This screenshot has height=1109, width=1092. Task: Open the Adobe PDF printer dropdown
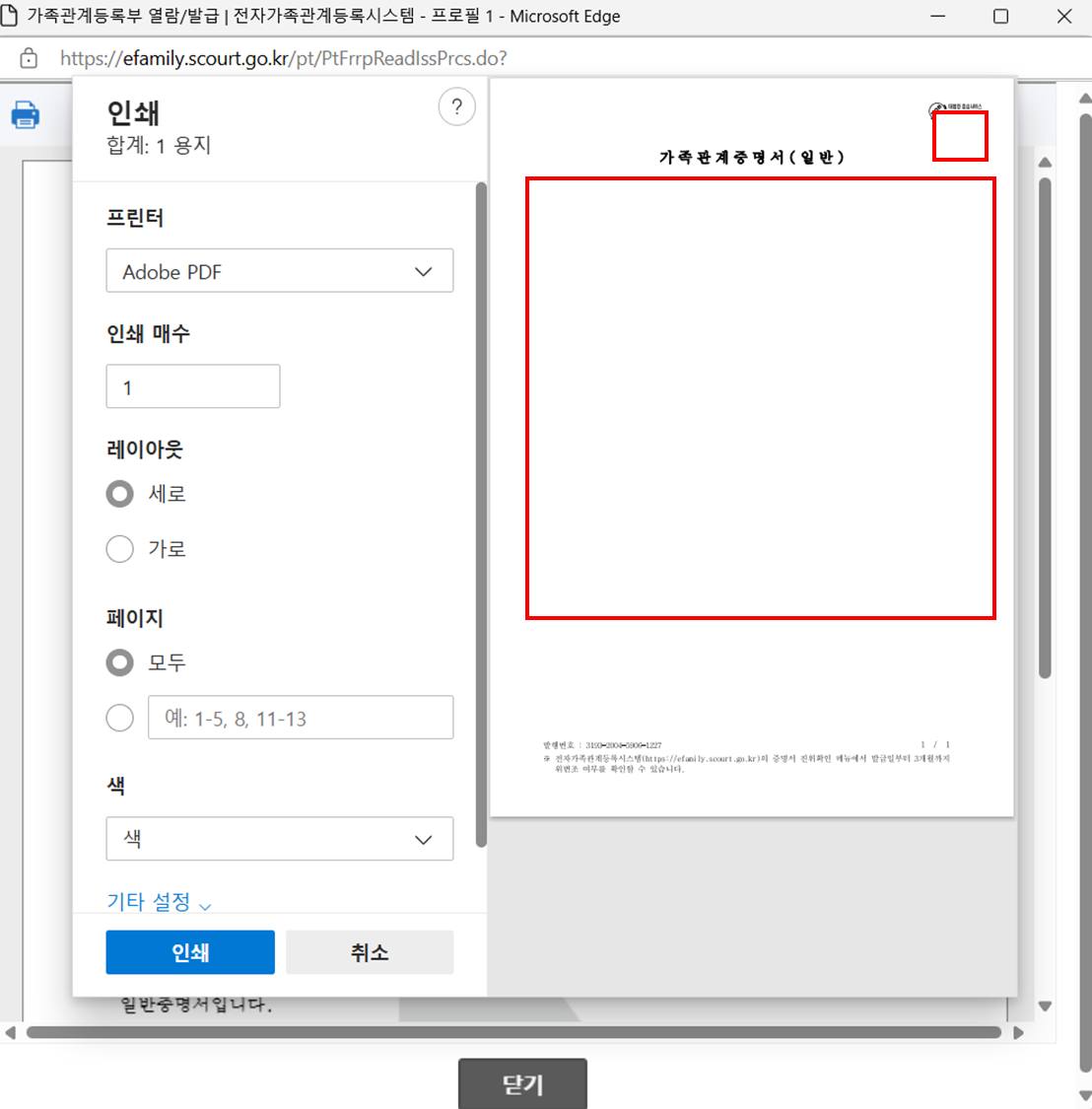280,270
